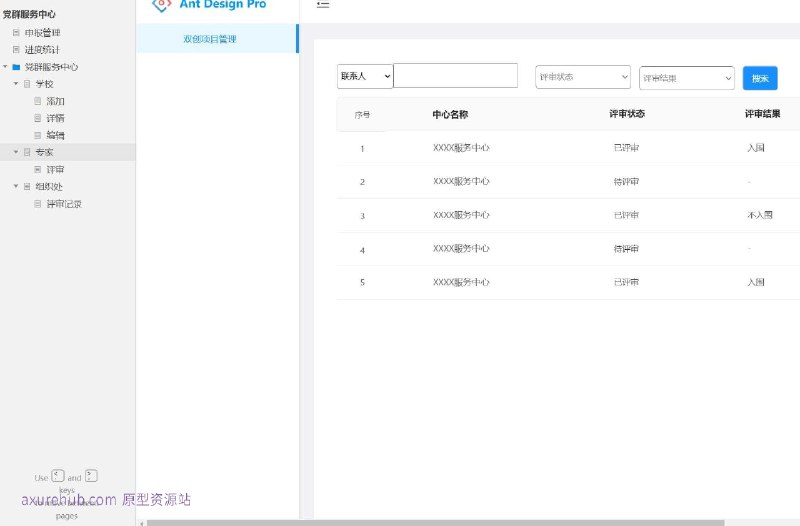
Task: Click the page icon beside 进度统计
Action: (x=16, y=49)
